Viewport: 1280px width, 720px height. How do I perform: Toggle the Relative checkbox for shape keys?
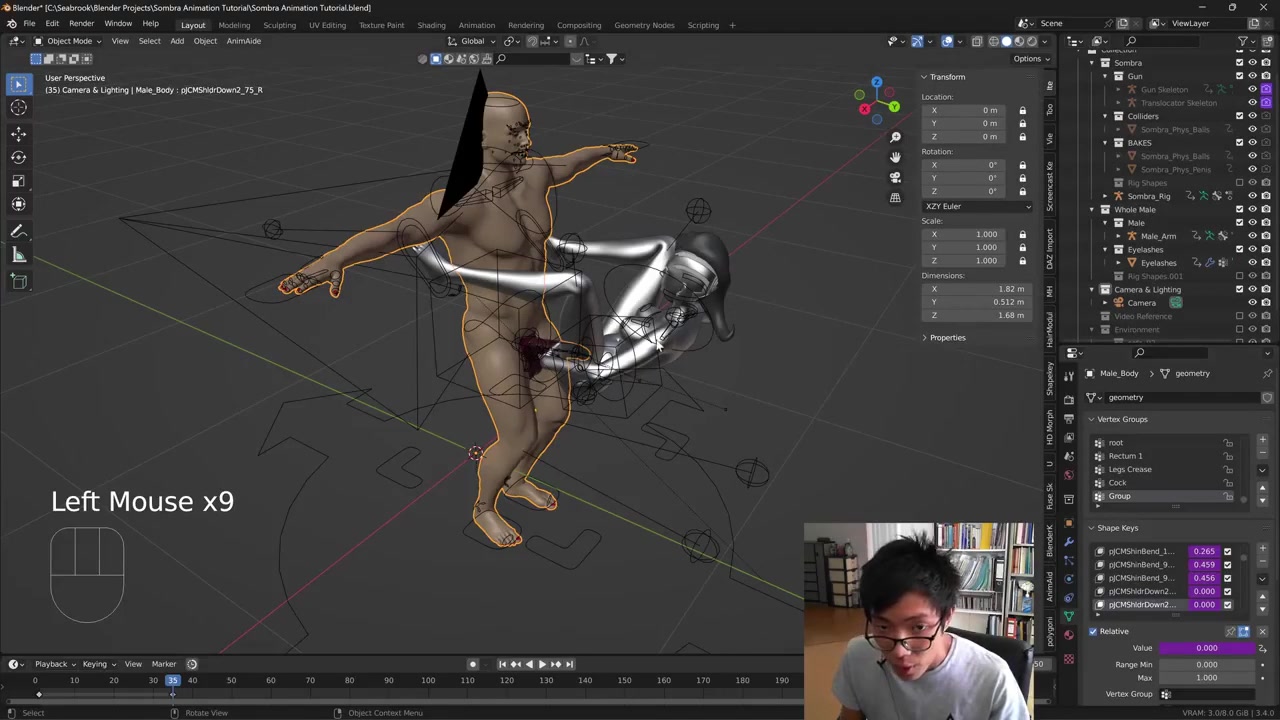coord(1093,631)
